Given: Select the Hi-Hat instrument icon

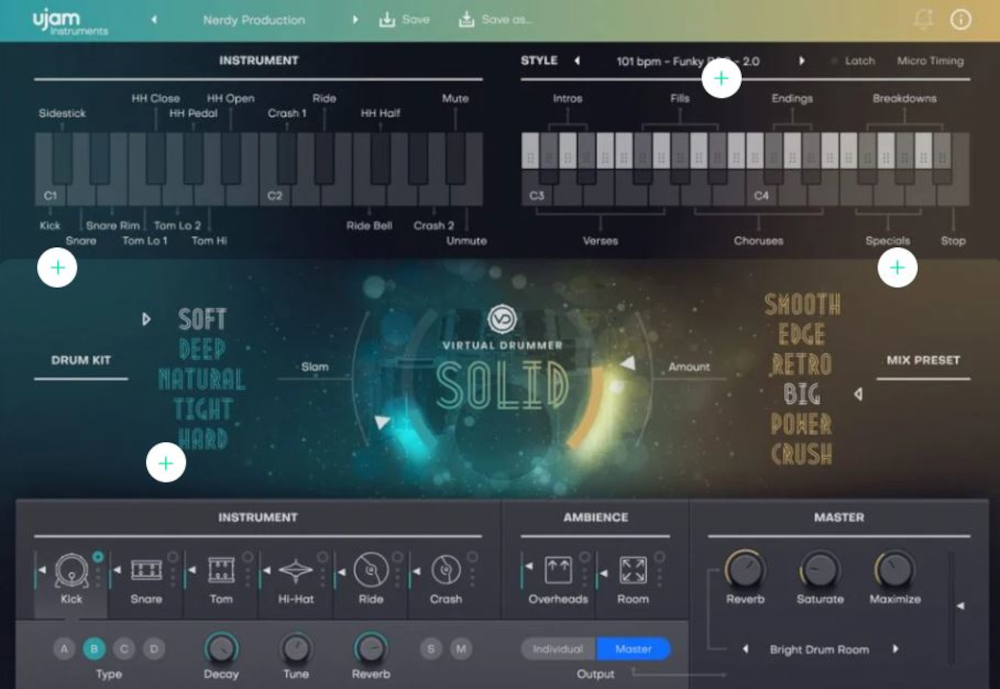Looking at the screenshot, I should pos(296,570).
